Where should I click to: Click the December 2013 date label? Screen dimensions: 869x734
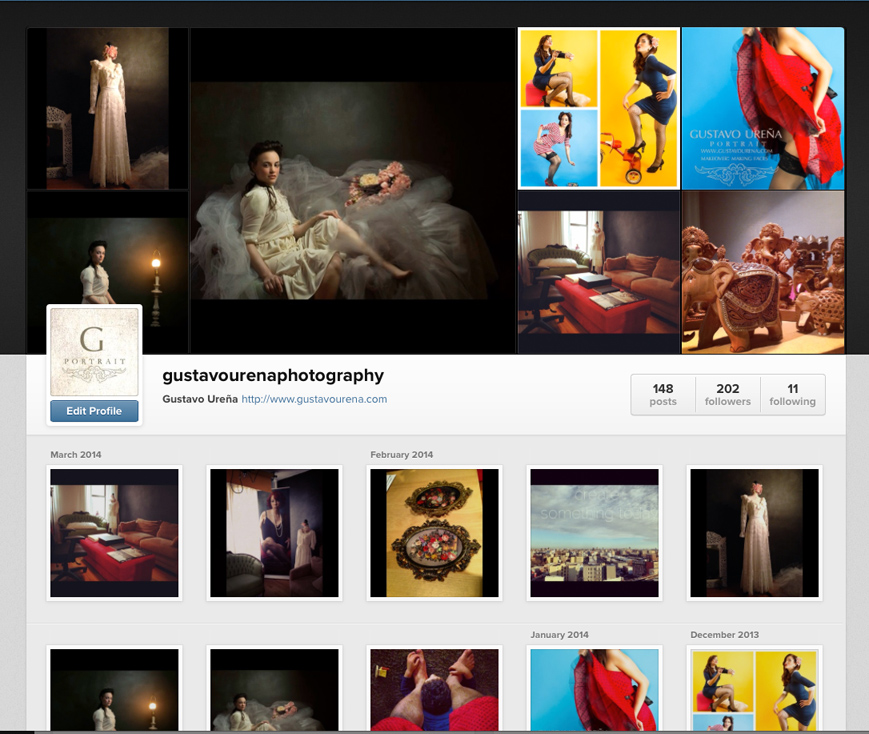coord(724,635)
